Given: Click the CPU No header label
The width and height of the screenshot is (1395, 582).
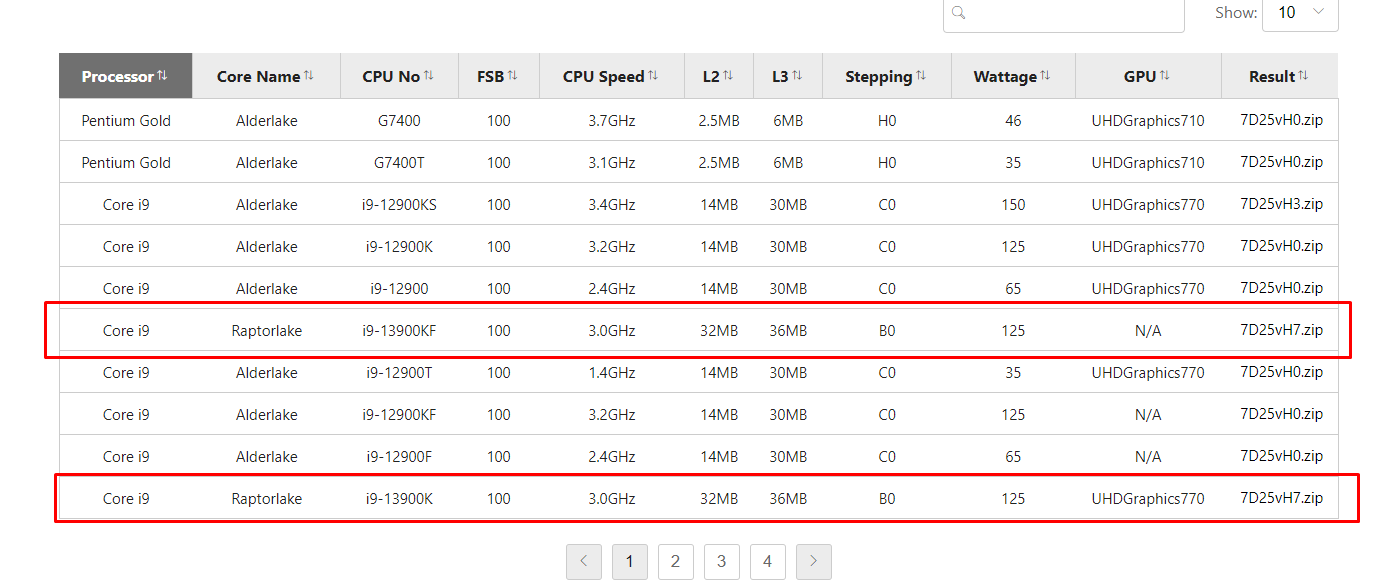Looking at the screenshot, I should (392, 77).
